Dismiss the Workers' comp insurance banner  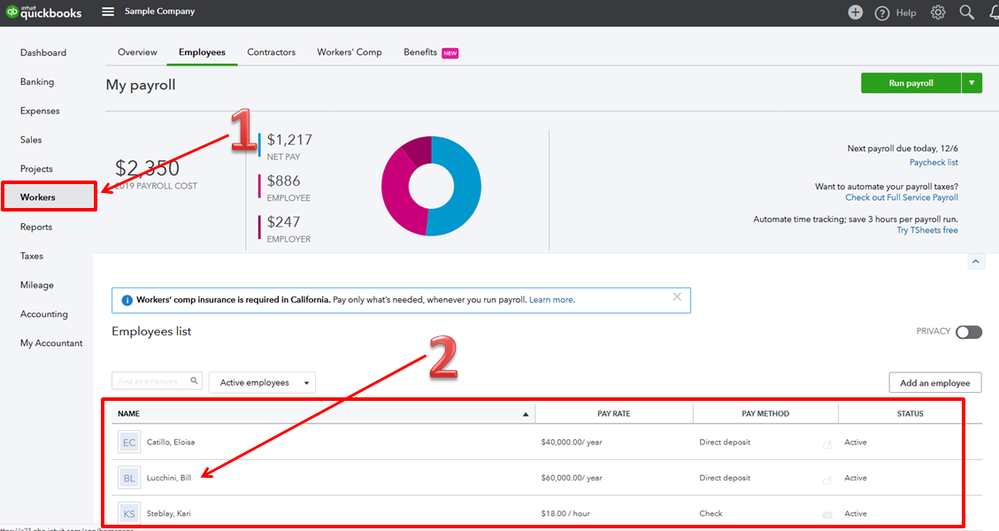pos(677,296)
